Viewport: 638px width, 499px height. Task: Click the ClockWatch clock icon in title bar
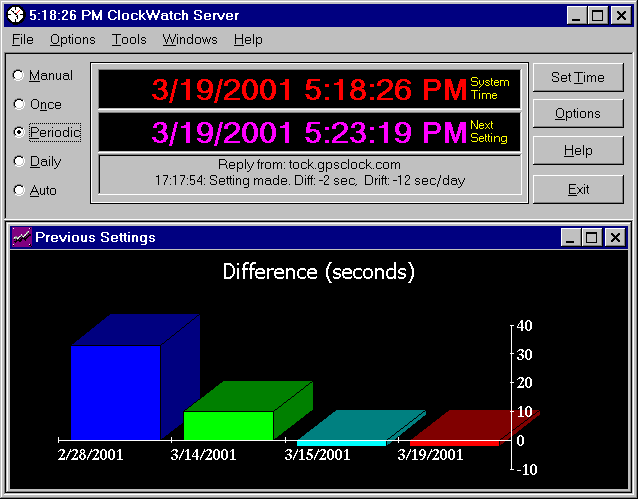[x=16, y=15]
